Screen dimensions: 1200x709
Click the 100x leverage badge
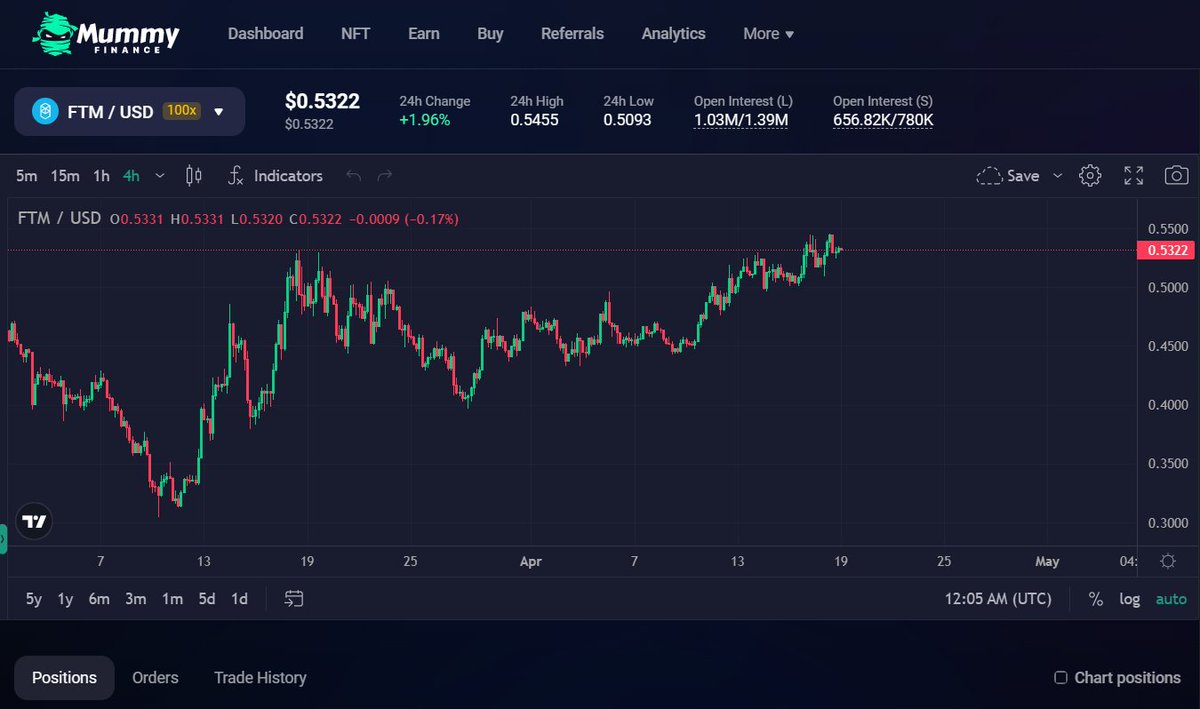click(x=182, y=111)
